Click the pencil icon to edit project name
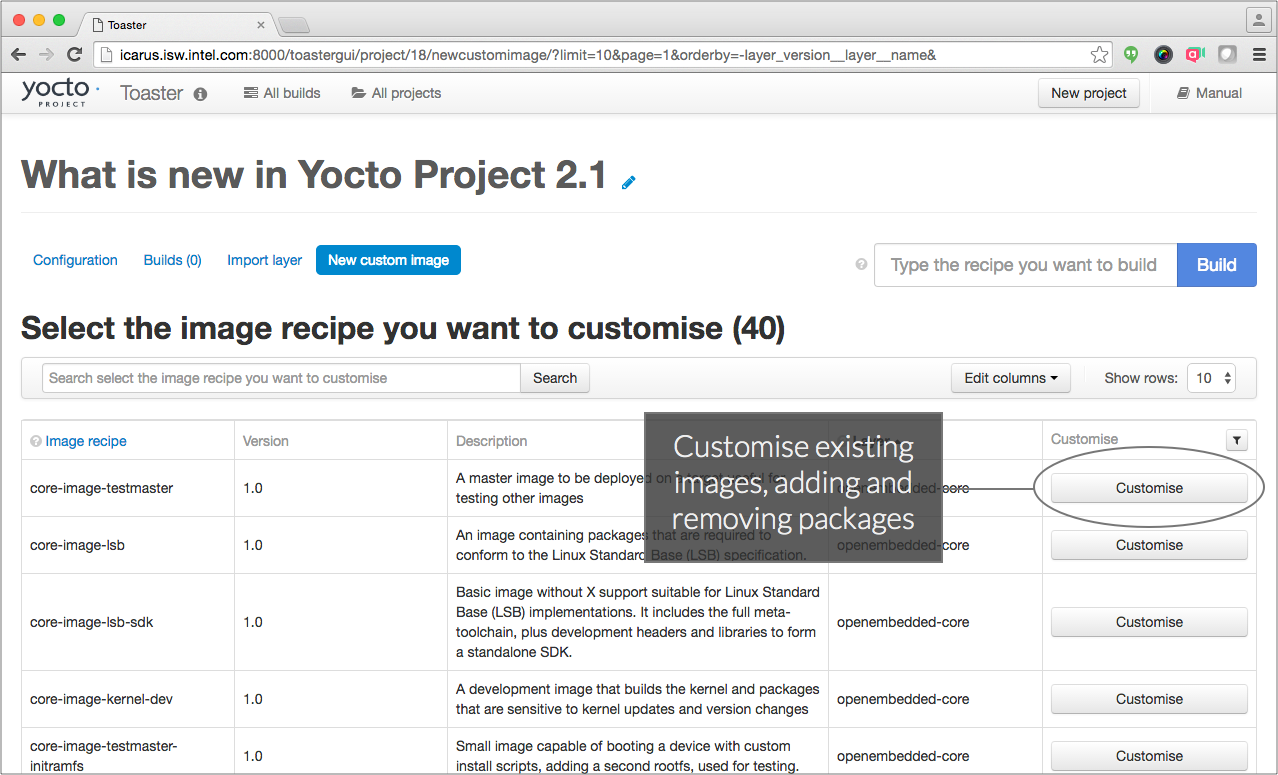Screen dimensions: 1278x775 coord(629,182)
